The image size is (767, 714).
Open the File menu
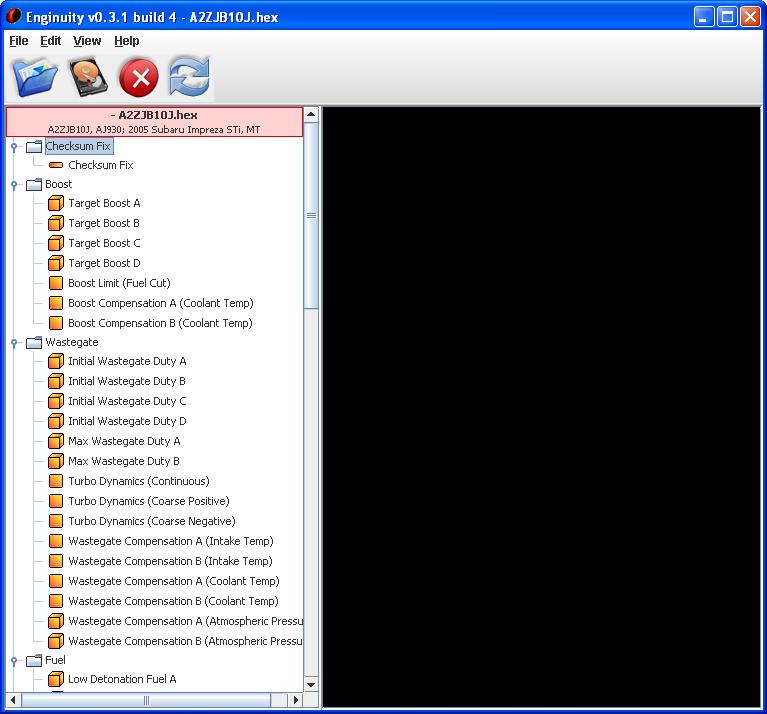[19, 41]
